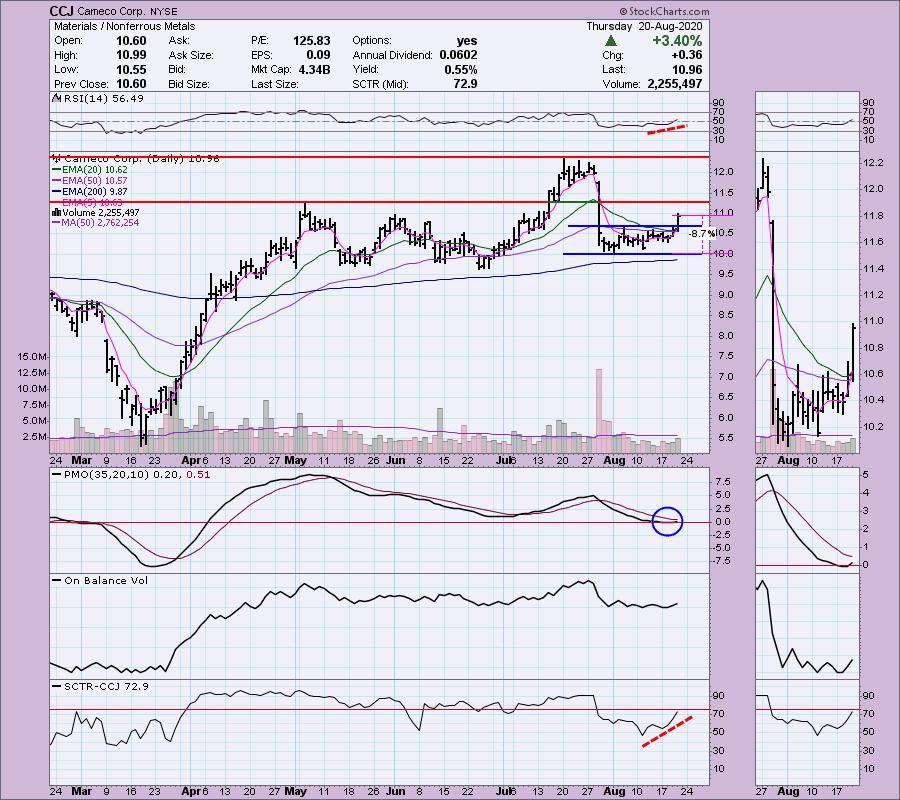The width and height of the screenshot is (900, 800).
Task: Click the -8.7% measurement label on price chart
Action: [x=701, y=234]
